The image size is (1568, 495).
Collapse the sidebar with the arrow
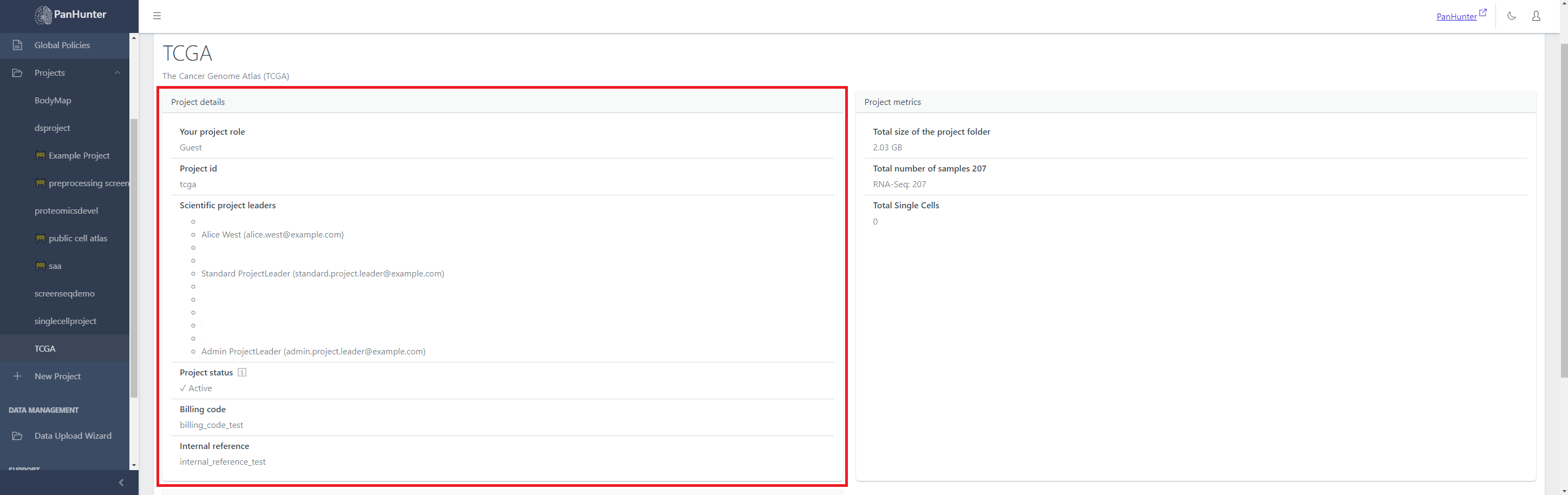click(121, 482)
